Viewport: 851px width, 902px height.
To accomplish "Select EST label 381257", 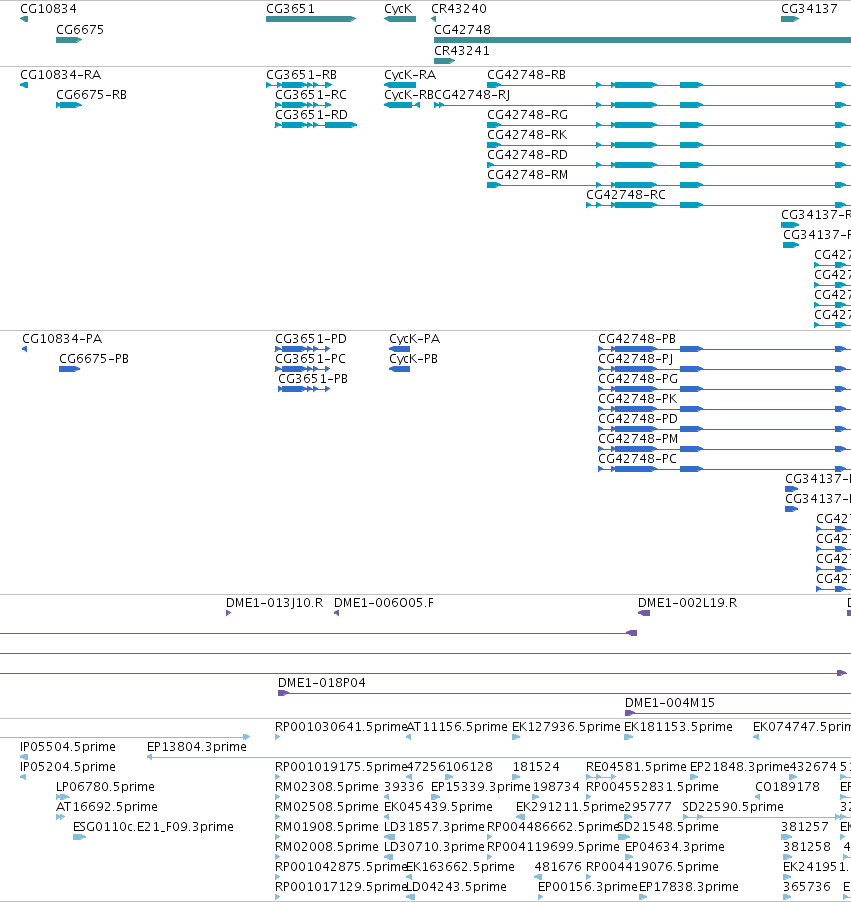I will click(805, 826).
